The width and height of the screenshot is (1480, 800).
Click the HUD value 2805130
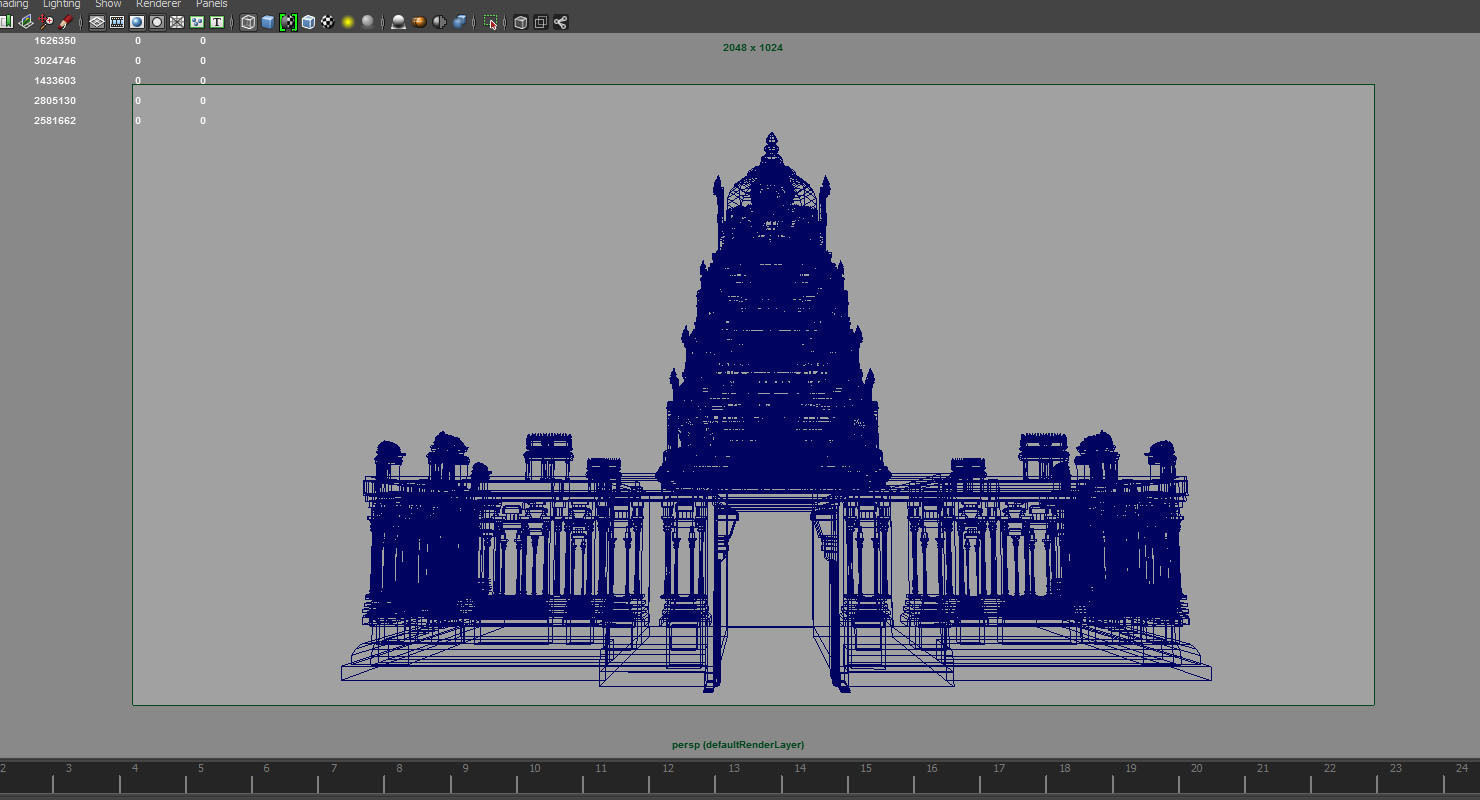tap(55, 101)
